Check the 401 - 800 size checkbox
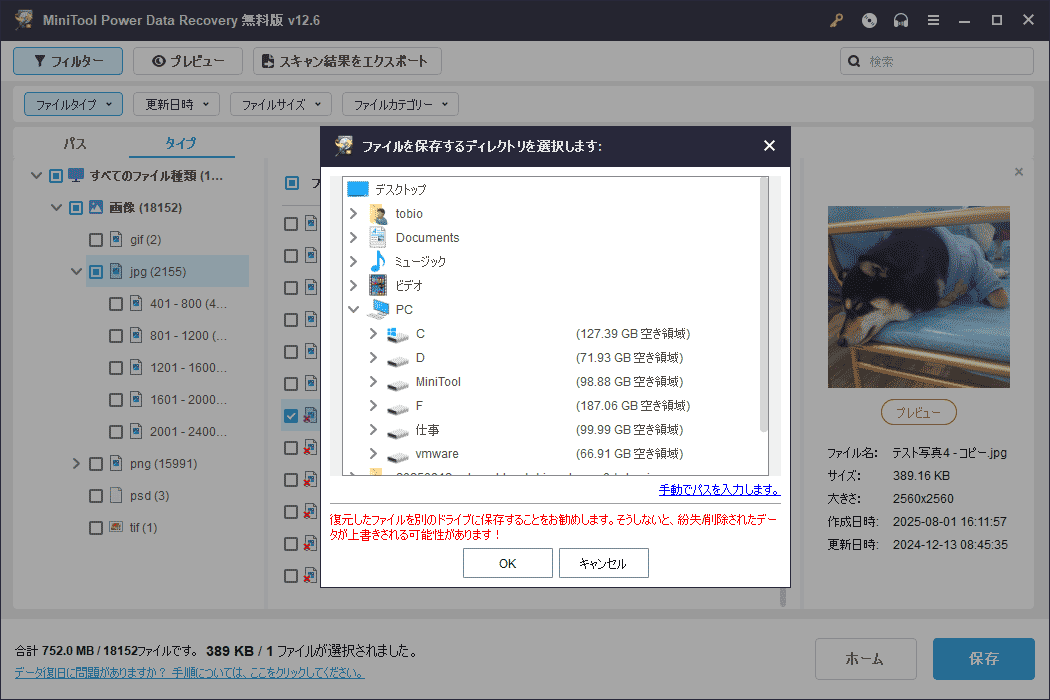This screenshot has width=1050, height=700. coord(116,304)
